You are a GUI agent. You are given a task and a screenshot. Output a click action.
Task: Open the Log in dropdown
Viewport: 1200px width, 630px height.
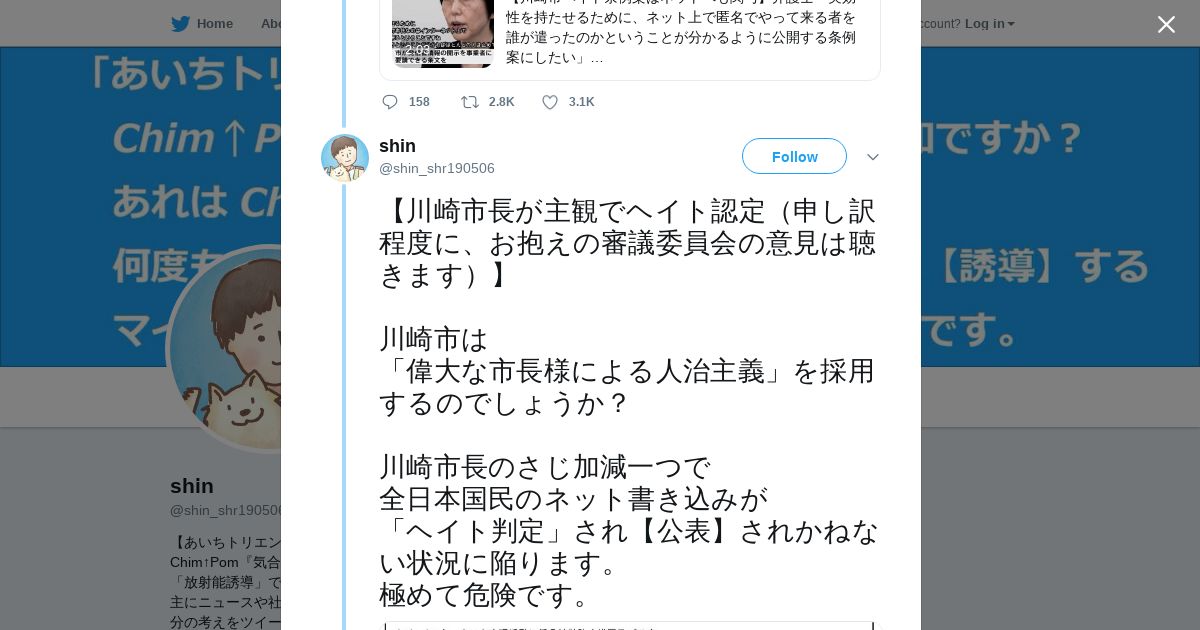989,24
